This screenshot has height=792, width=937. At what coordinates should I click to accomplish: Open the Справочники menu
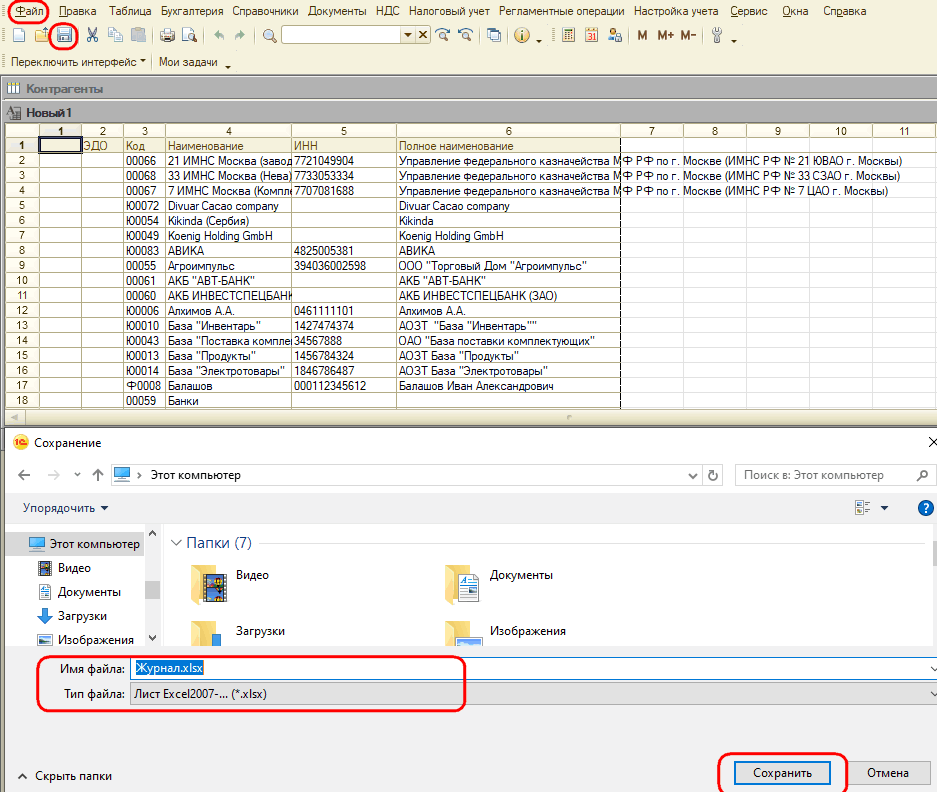265,11
